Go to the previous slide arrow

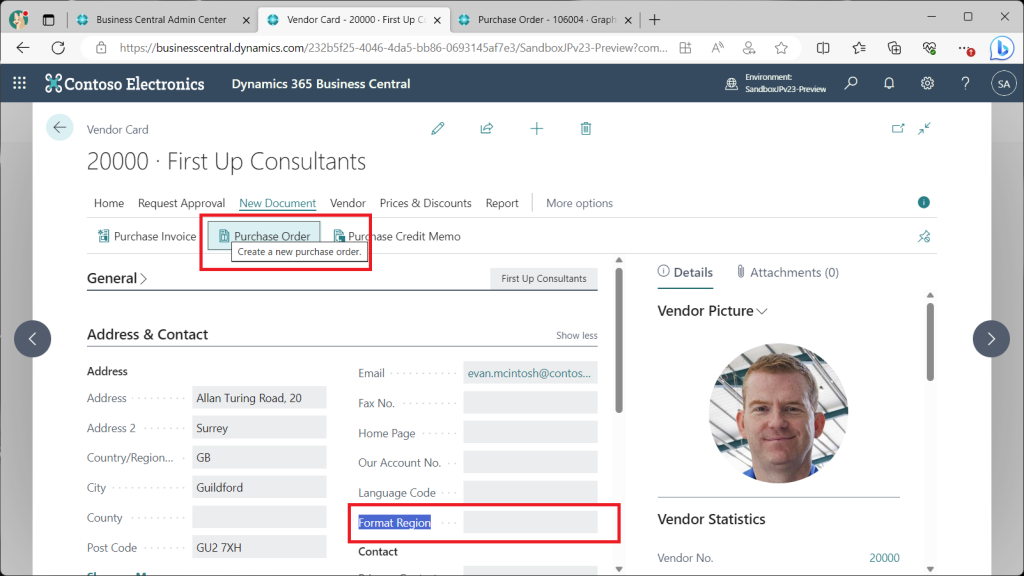33,338
